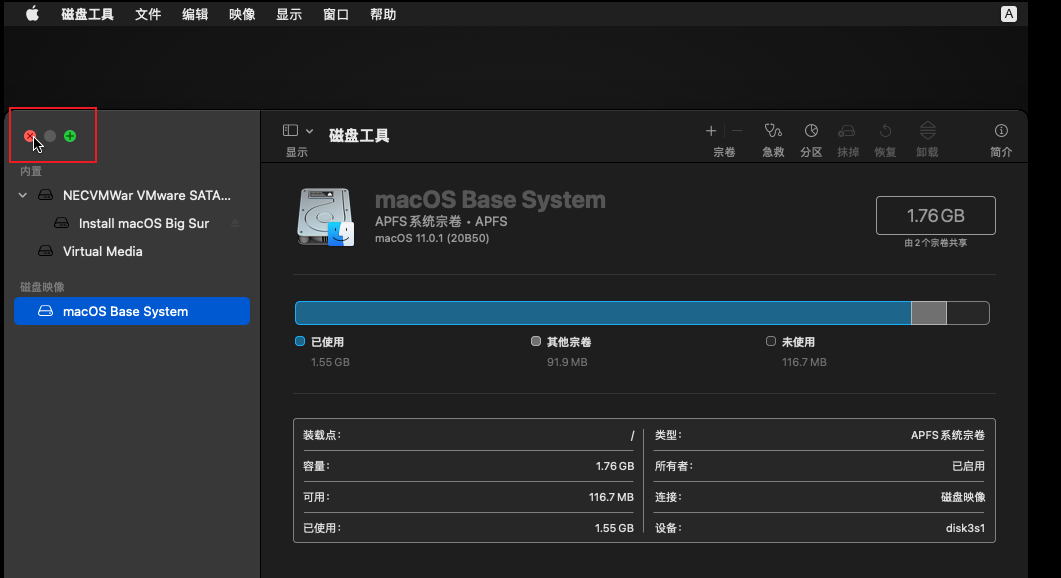
Task: Open the 文件 menu
Action: click(148, 14)
